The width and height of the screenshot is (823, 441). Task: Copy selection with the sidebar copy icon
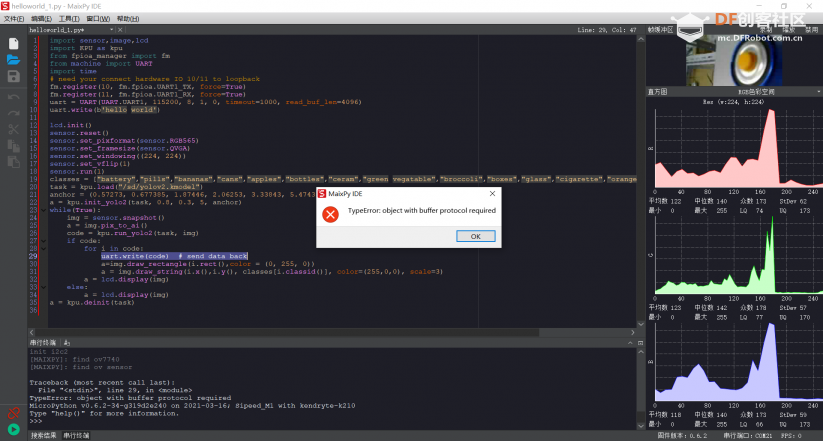[x=14, y=145]
